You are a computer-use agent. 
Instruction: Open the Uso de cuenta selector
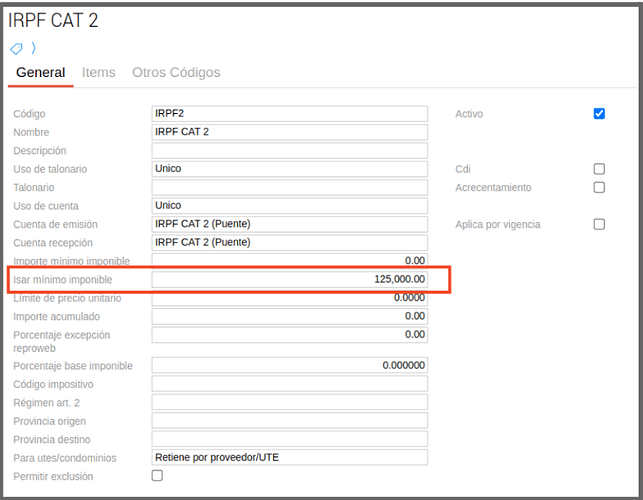click(x=290, y=206)
